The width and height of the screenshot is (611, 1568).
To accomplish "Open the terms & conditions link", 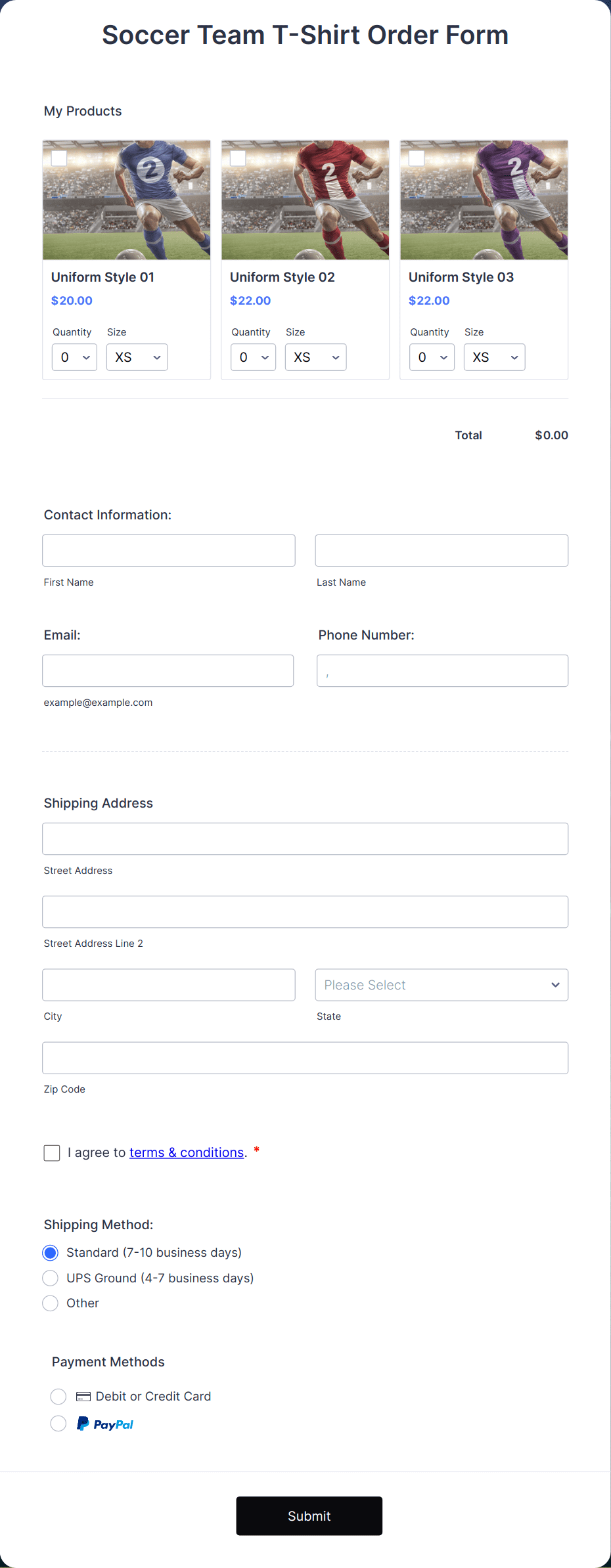I will 187,1152.
